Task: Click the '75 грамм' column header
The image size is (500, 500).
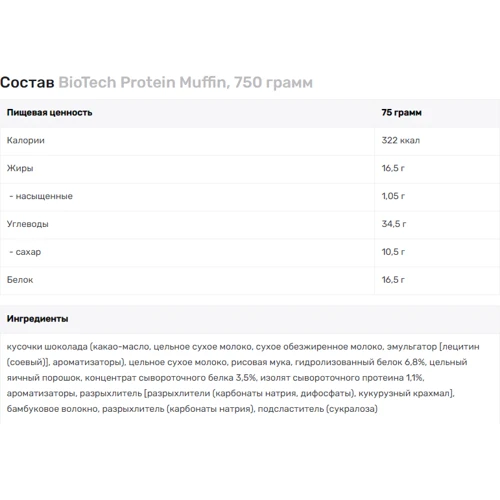Action: click(x=401, y=113)
